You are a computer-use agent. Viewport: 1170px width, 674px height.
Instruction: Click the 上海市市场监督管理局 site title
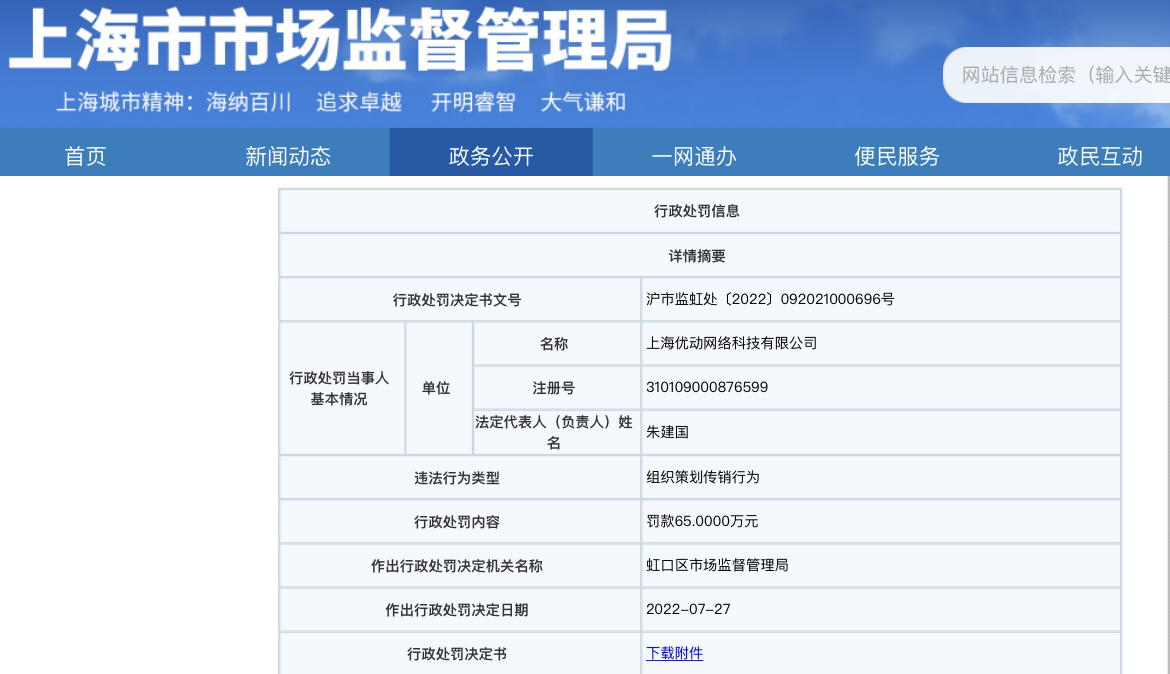click(x=340, y=40)
